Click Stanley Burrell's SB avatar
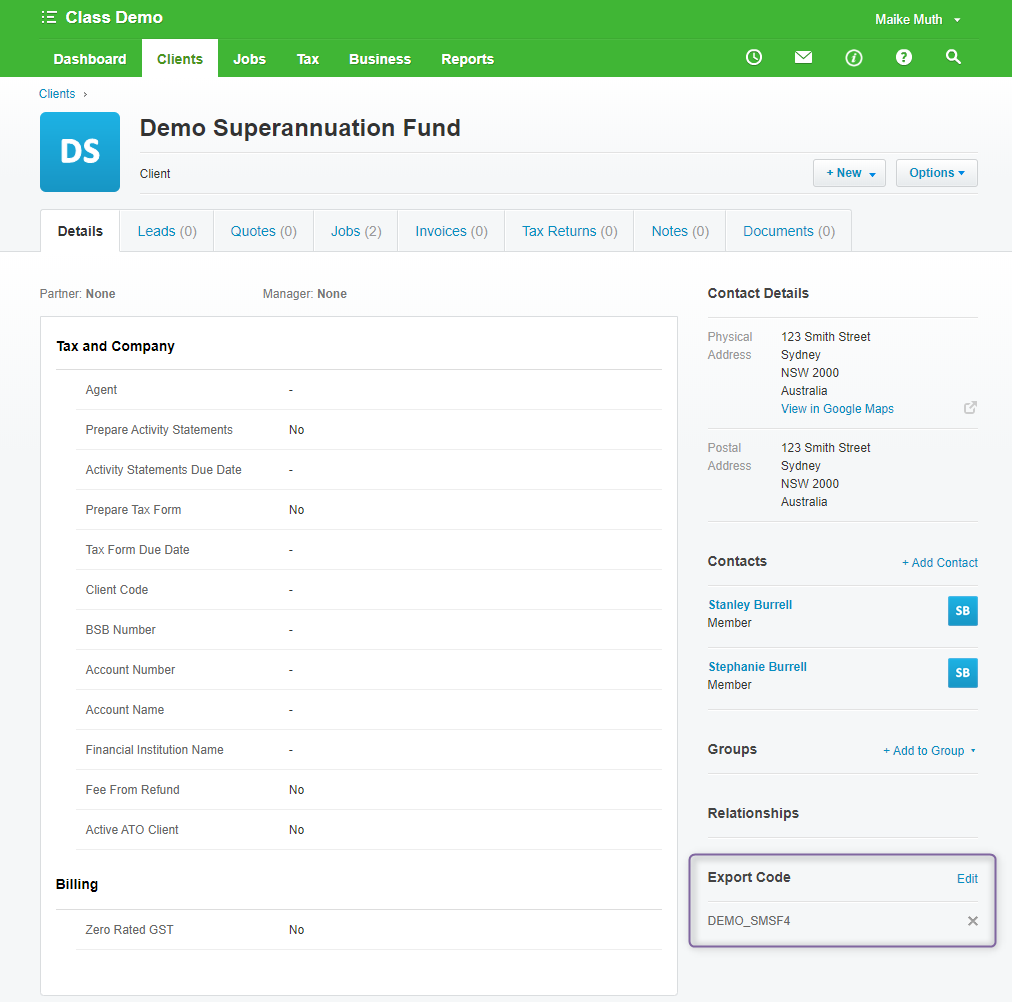The height and width of the screenshot is (1002, 1012). tap(962, 610)
